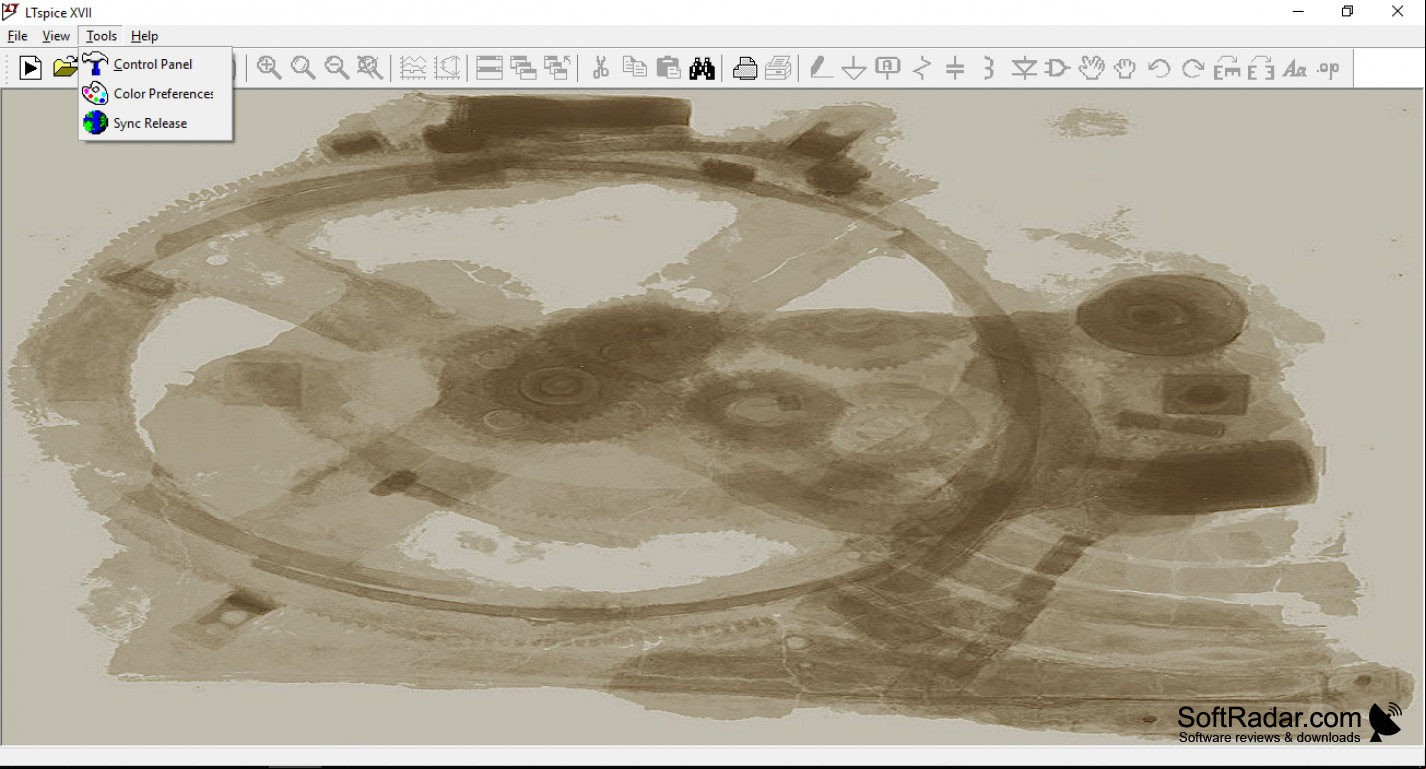This screenshot has height=769, width=1426.
Task: Click the Redo arrow icon
Action: (x=1193, y=68)
